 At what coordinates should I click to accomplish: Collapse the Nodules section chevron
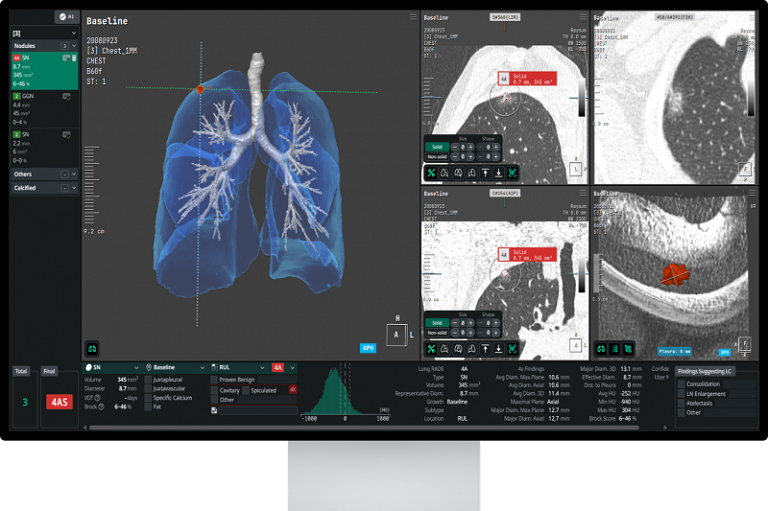[x=74, y=46]
